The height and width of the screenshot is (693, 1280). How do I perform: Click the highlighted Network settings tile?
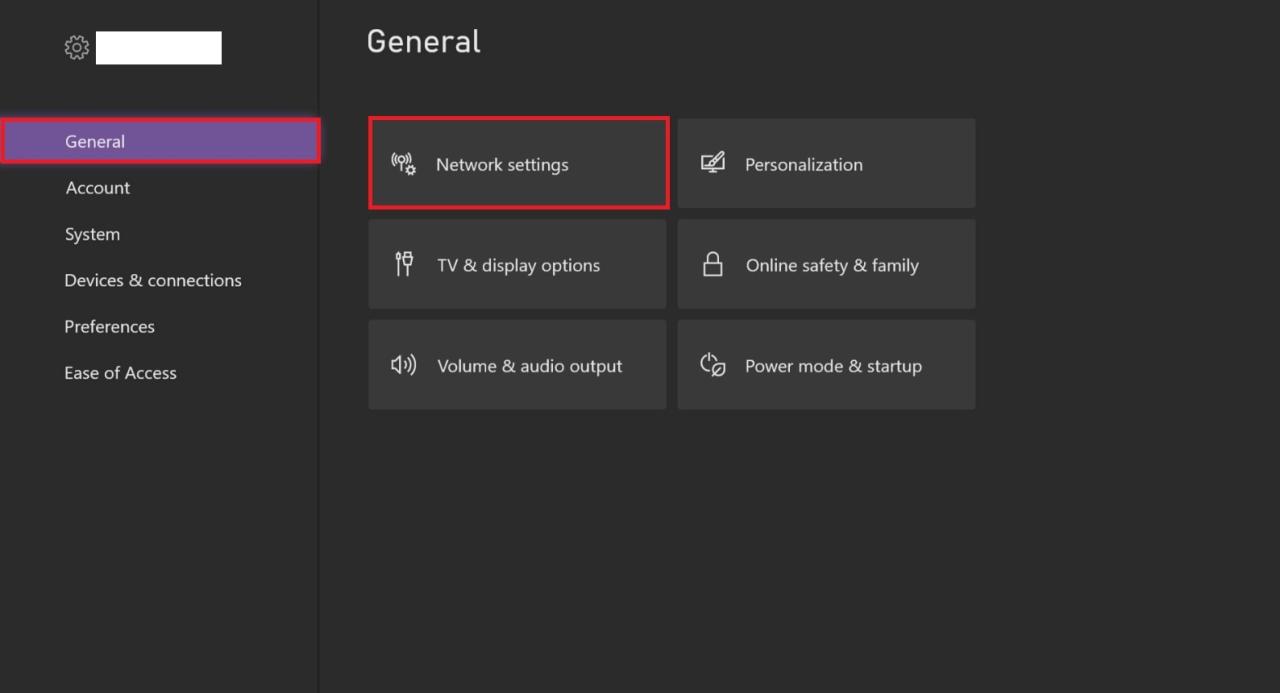coord(518,163)
